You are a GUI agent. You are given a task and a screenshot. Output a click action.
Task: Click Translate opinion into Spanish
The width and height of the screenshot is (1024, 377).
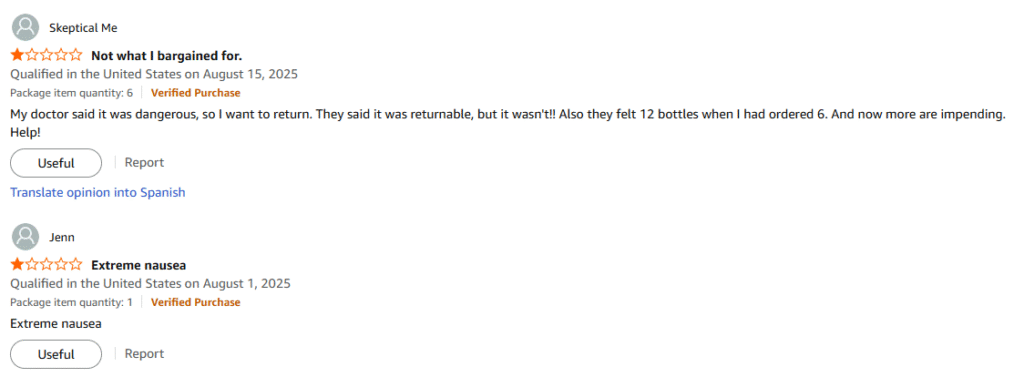pos(98,193)
